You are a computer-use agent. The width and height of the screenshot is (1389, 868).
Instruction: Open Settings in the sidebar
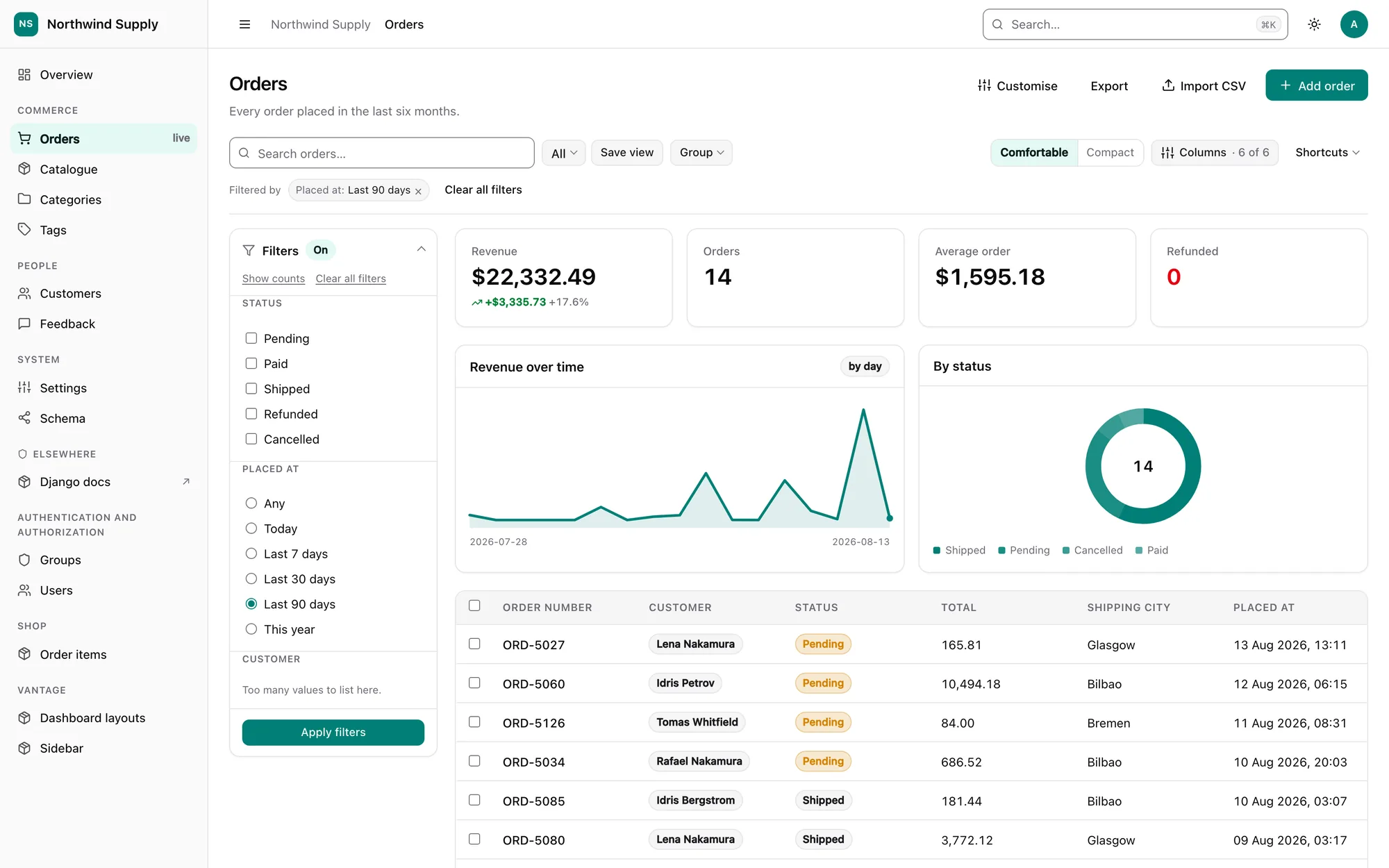point(104,388)
